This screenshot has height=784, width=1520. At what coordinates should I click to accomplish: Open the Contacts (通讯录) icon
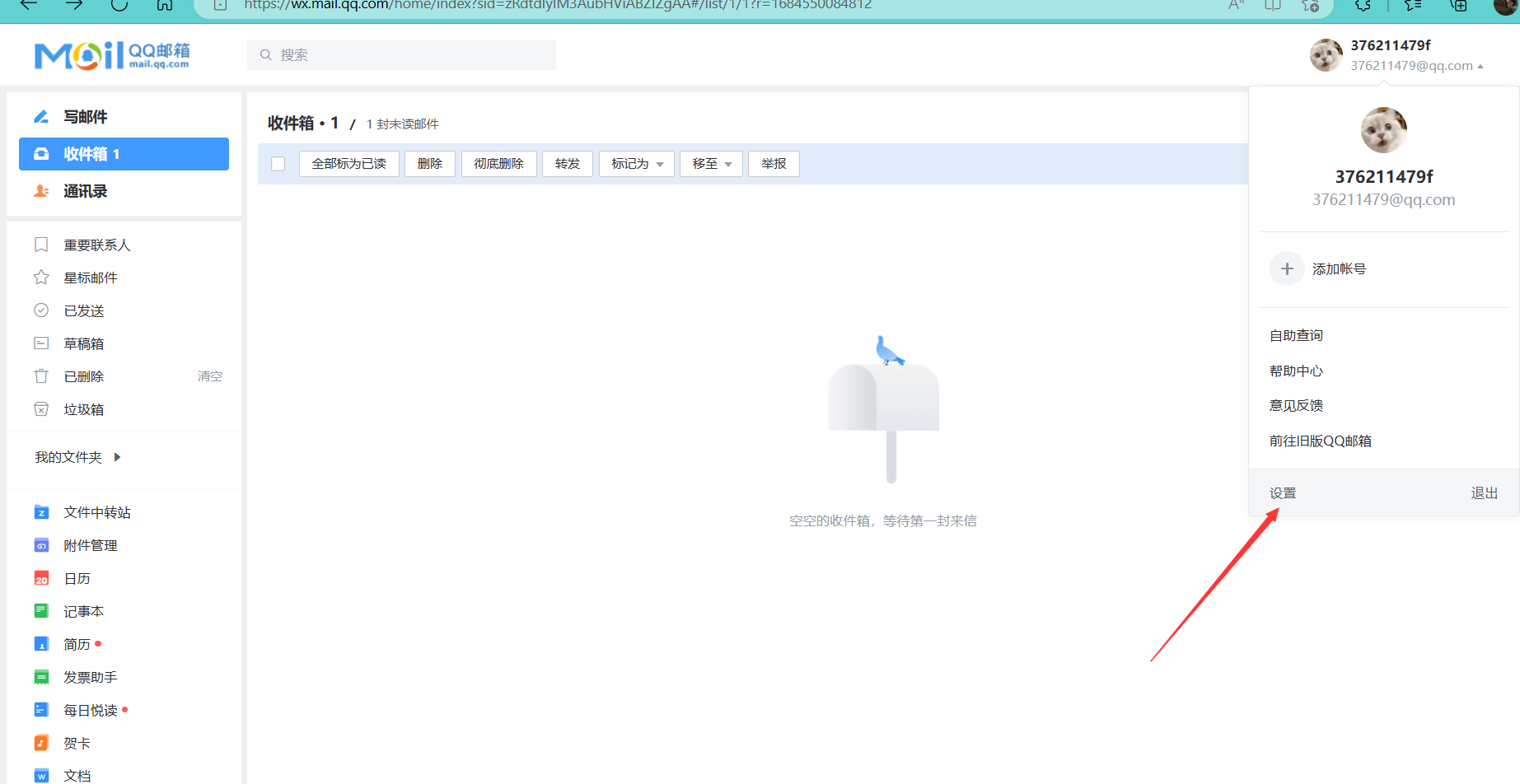41,191
